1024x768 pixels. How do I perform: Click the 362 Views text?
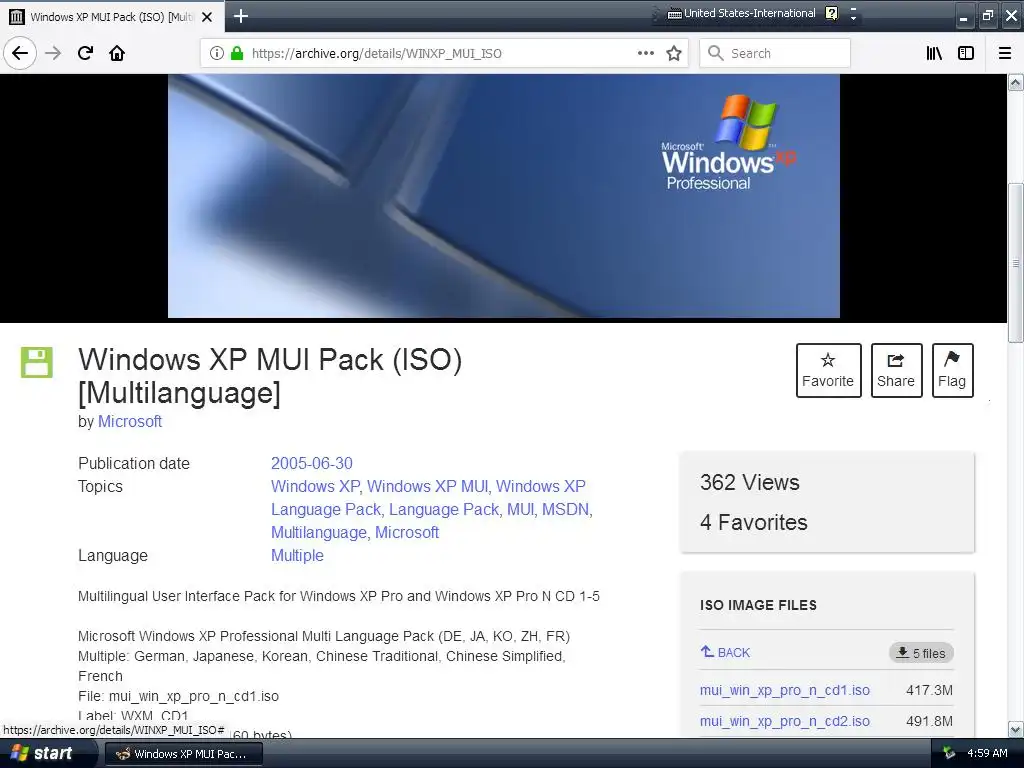pos(750,482)
